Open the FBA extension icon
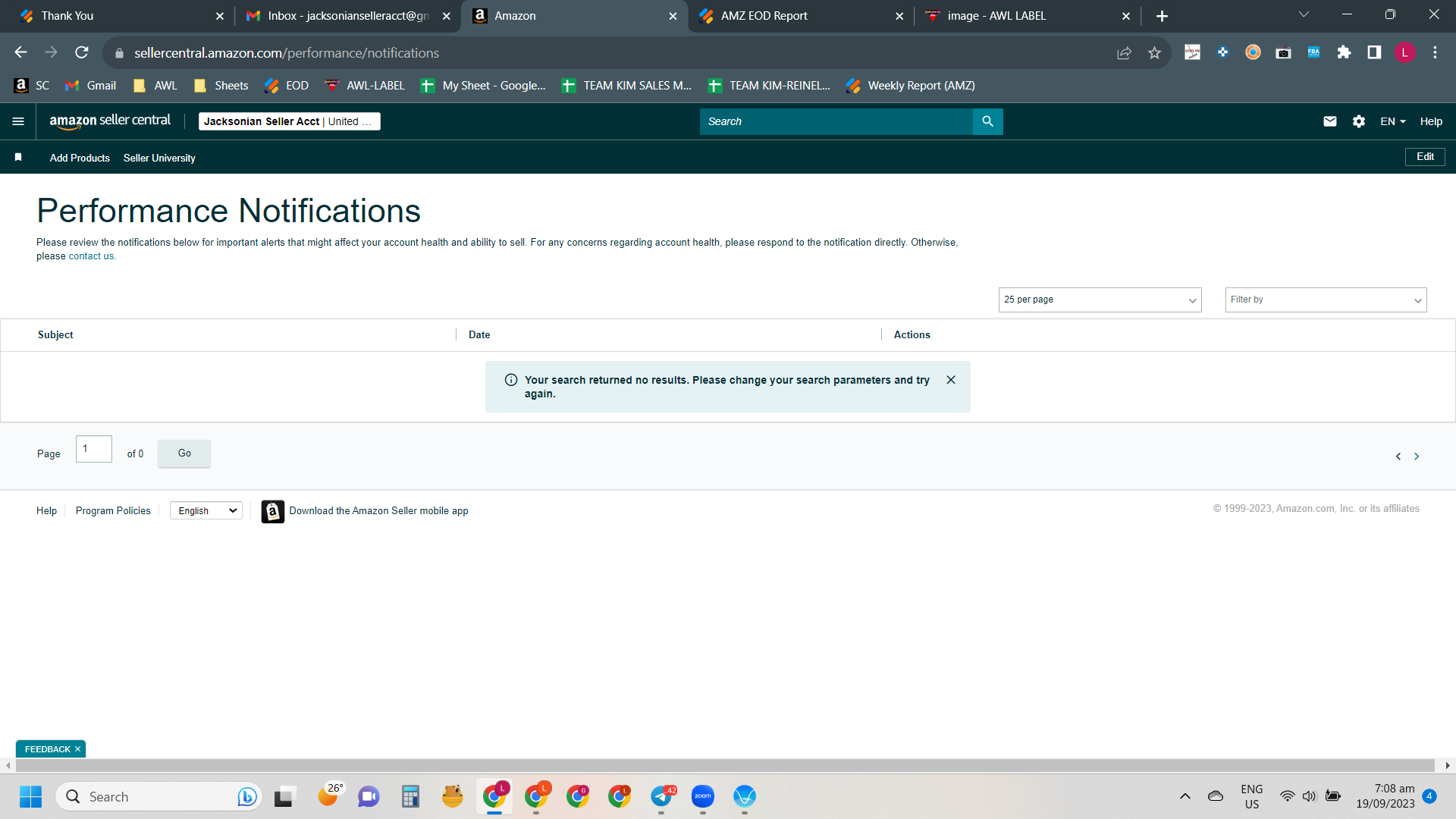 1313,52
